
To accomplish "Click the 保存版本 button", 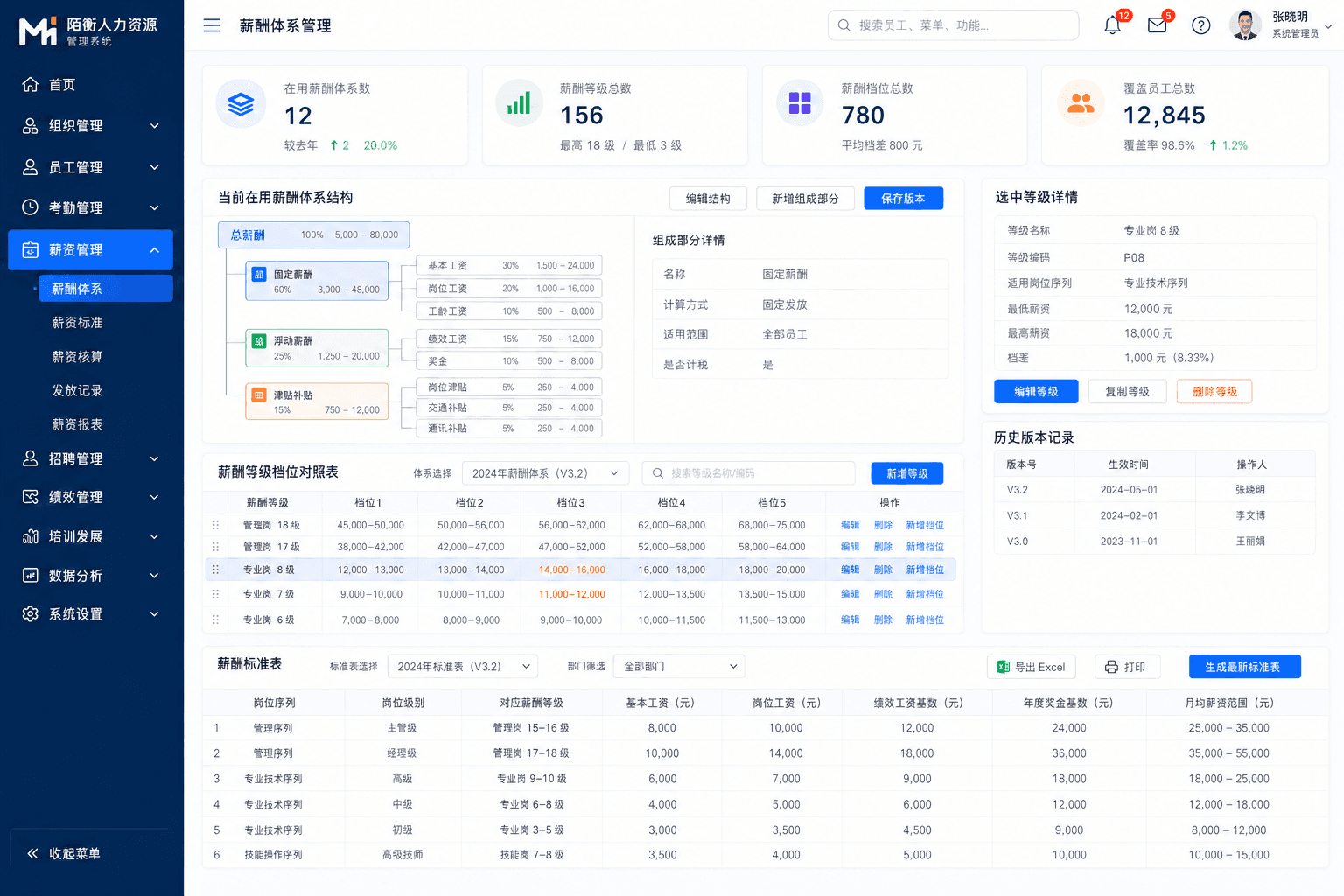I will pyautogui.click(x=904, y=199).
